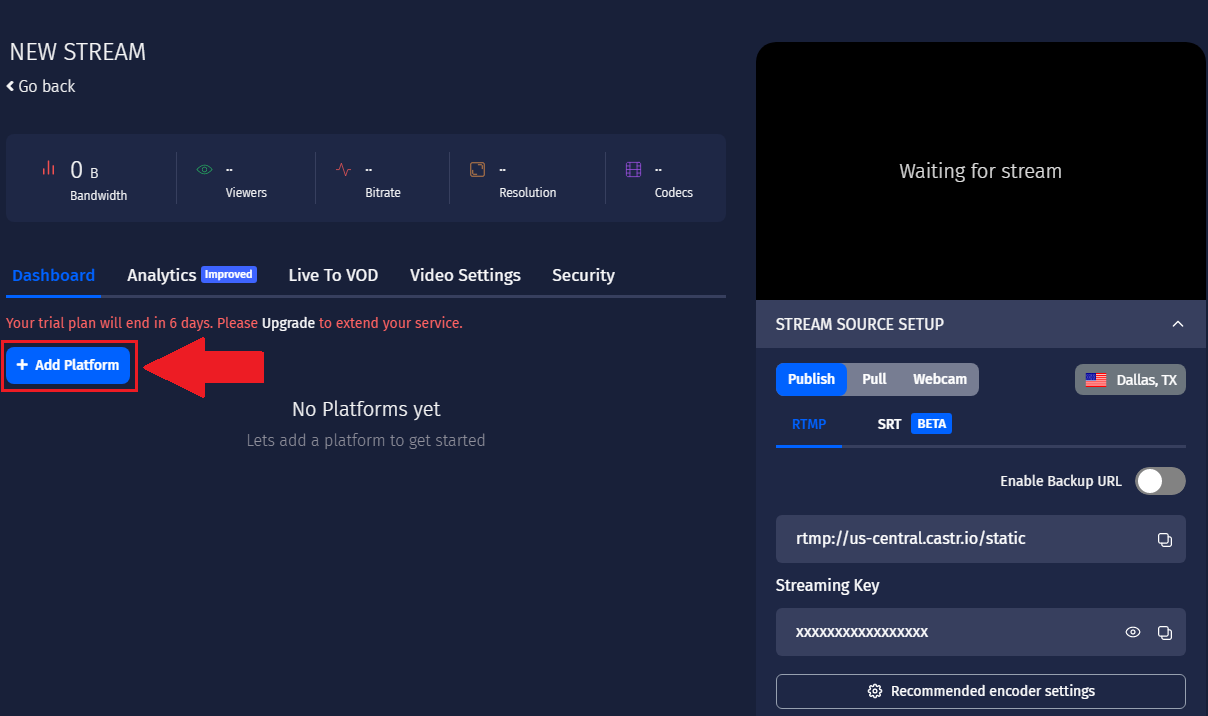Copy the streaming key
Screen dimensions: 1208x716
click(1164, 632)
